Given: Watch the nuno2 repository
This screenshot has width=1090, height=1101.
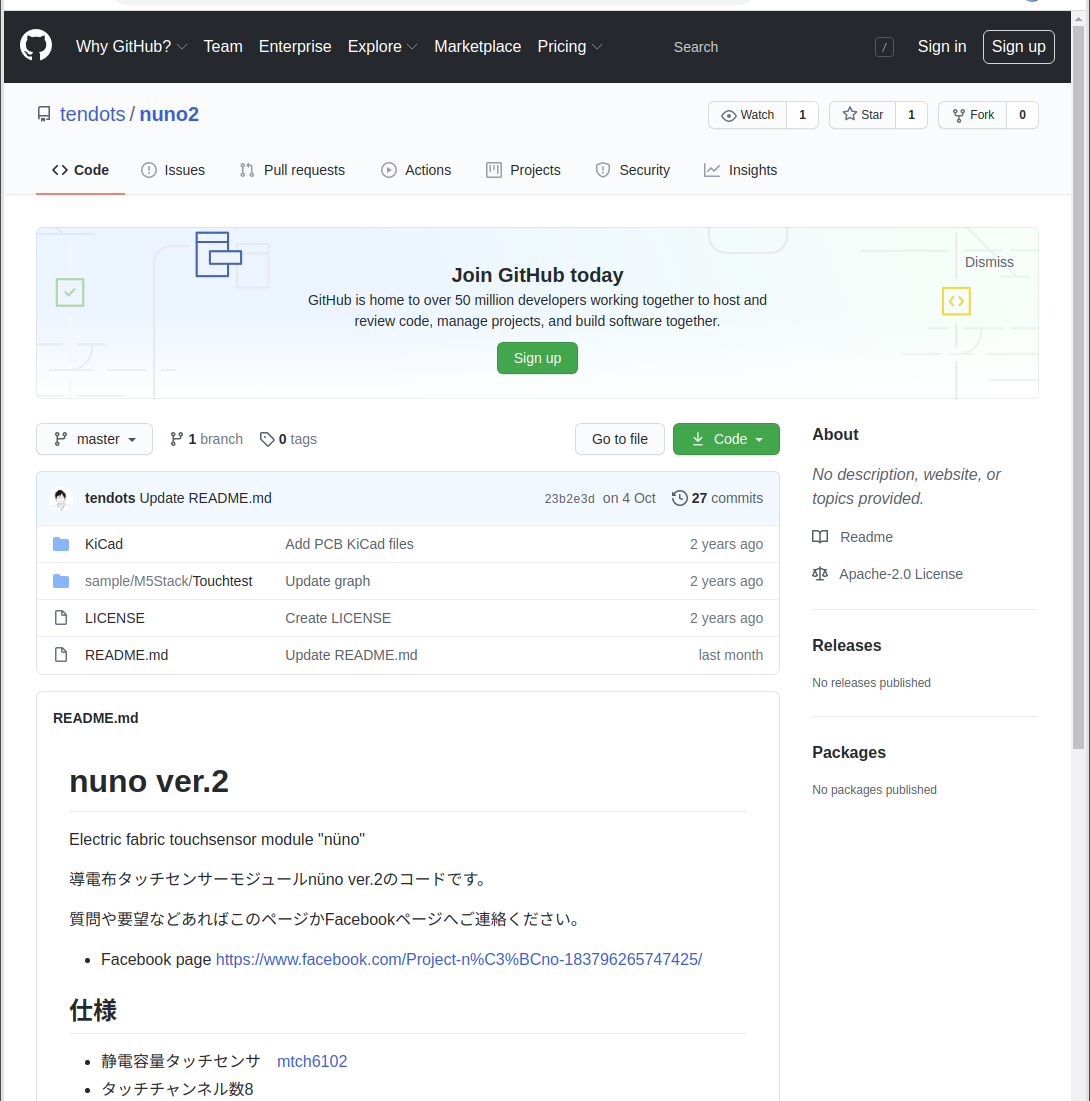Looking at the screenshot, I should 747,115.
